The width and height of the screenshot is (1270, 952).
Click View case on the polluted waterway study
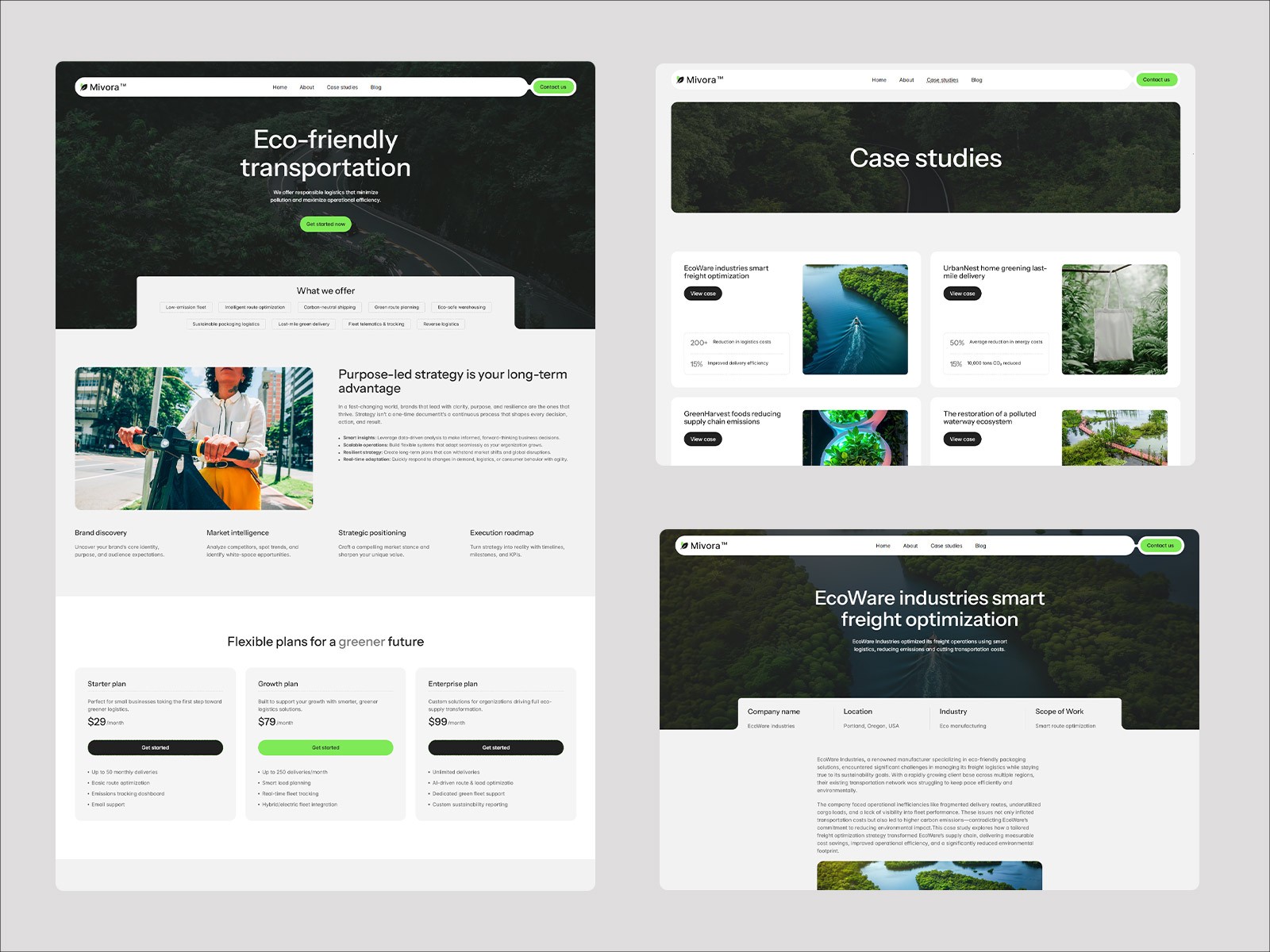962,439
